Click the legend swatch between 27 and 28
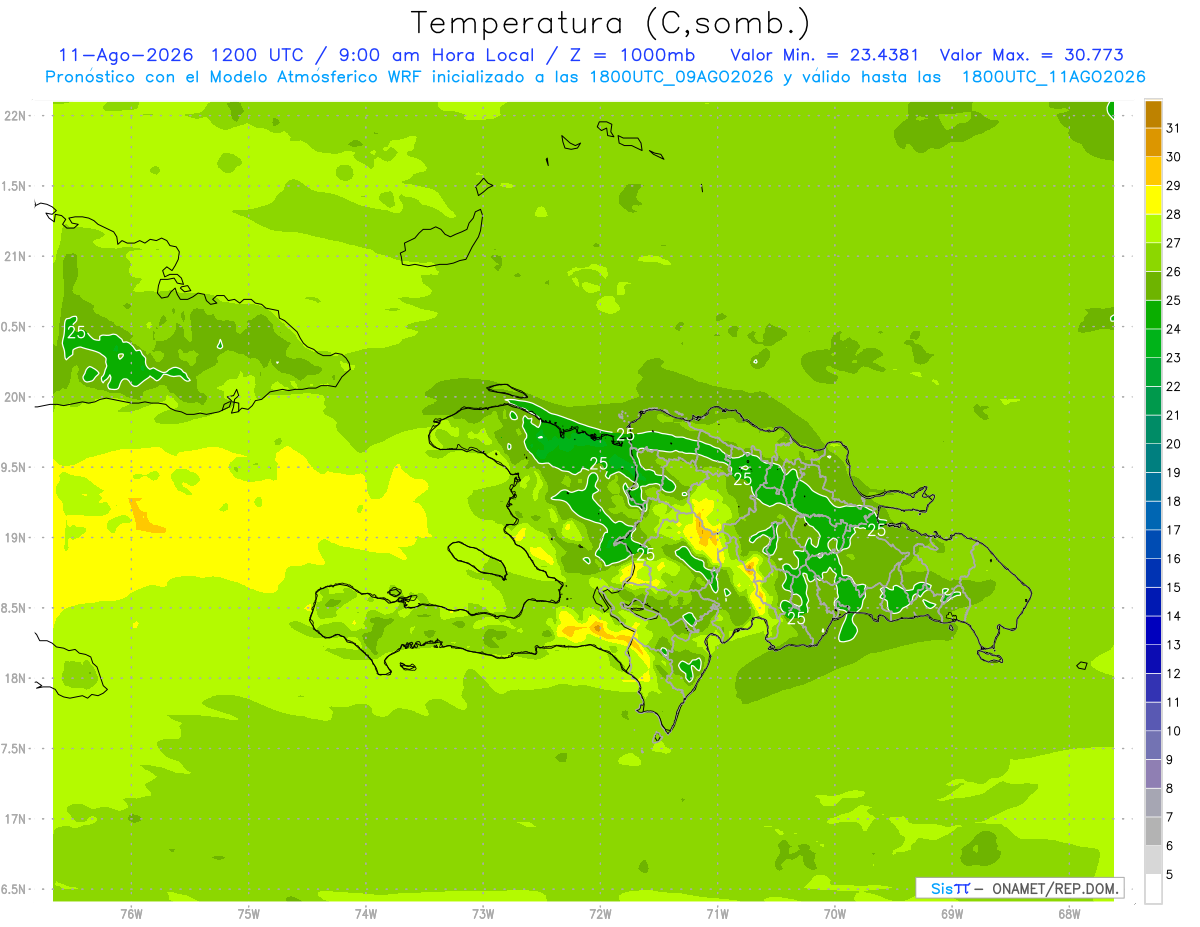 tap(1153, 229)
